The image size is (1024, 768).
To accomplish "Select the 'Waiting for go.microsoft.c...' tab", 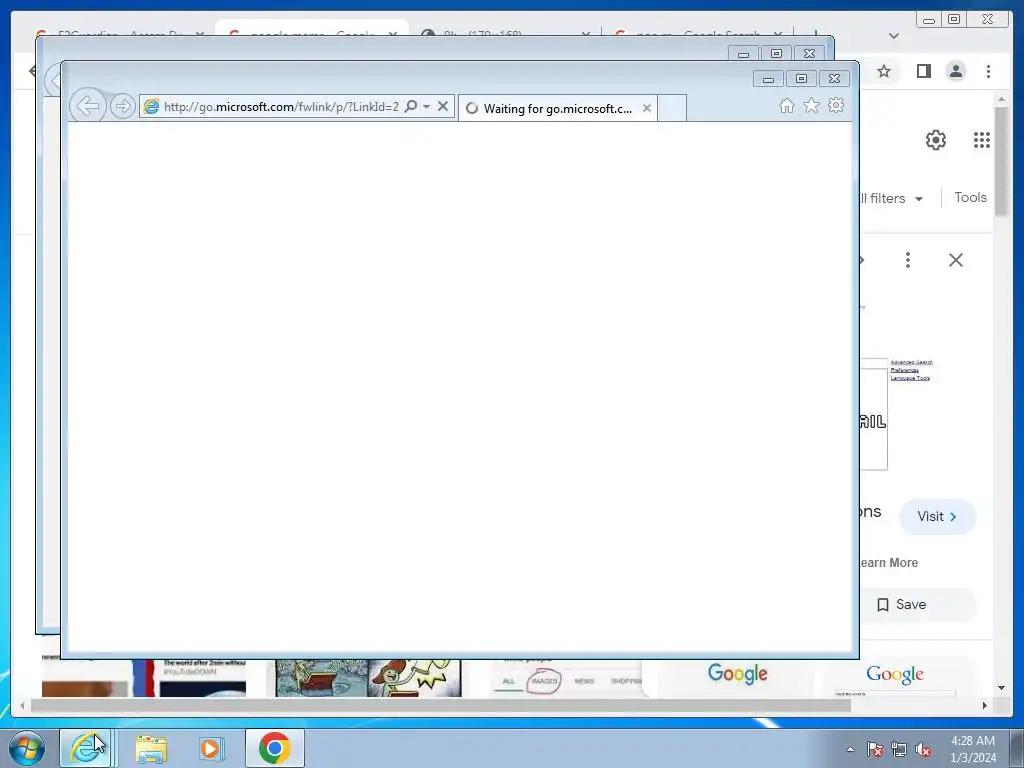I will point(558,108).
